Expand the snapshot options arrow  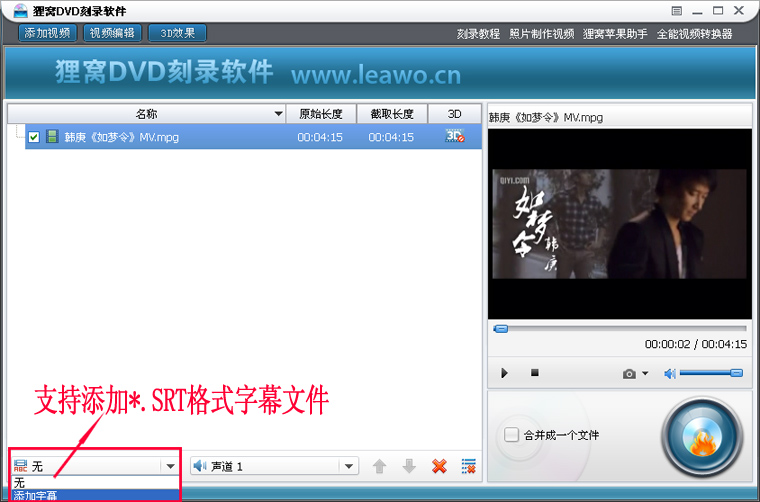click(645, 373)
